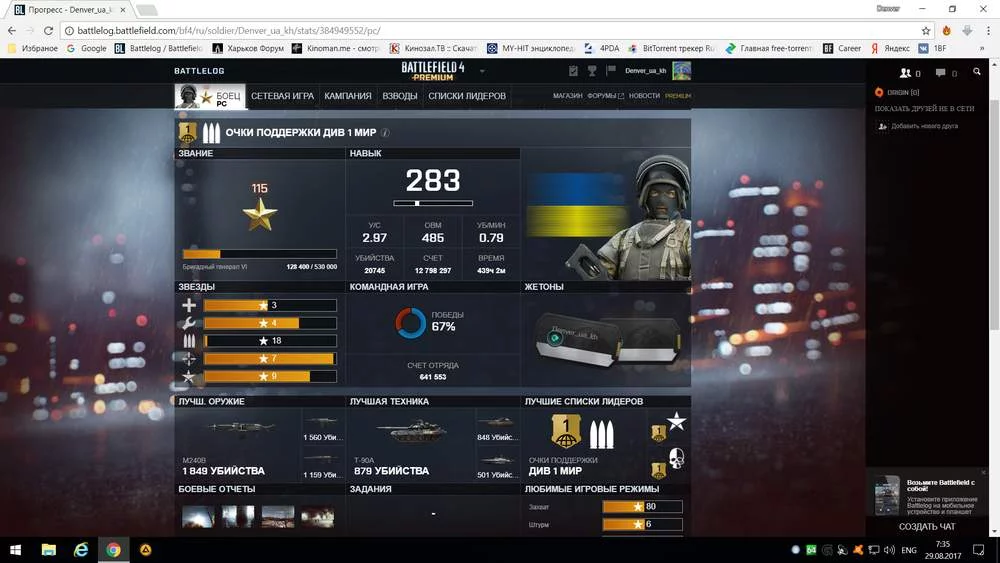This screenshot has height=563, width=1000.
Task: Go back with the browser arrow
Action: 11,31
